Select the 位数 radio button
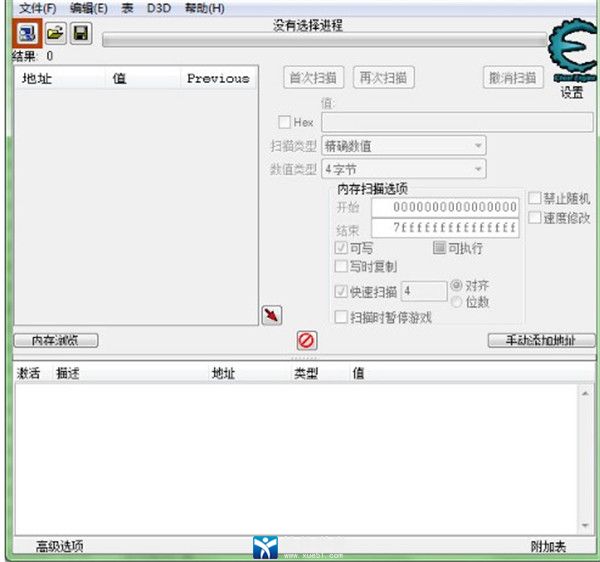Viewport: 600px width, 562px height. pos(457,301)
